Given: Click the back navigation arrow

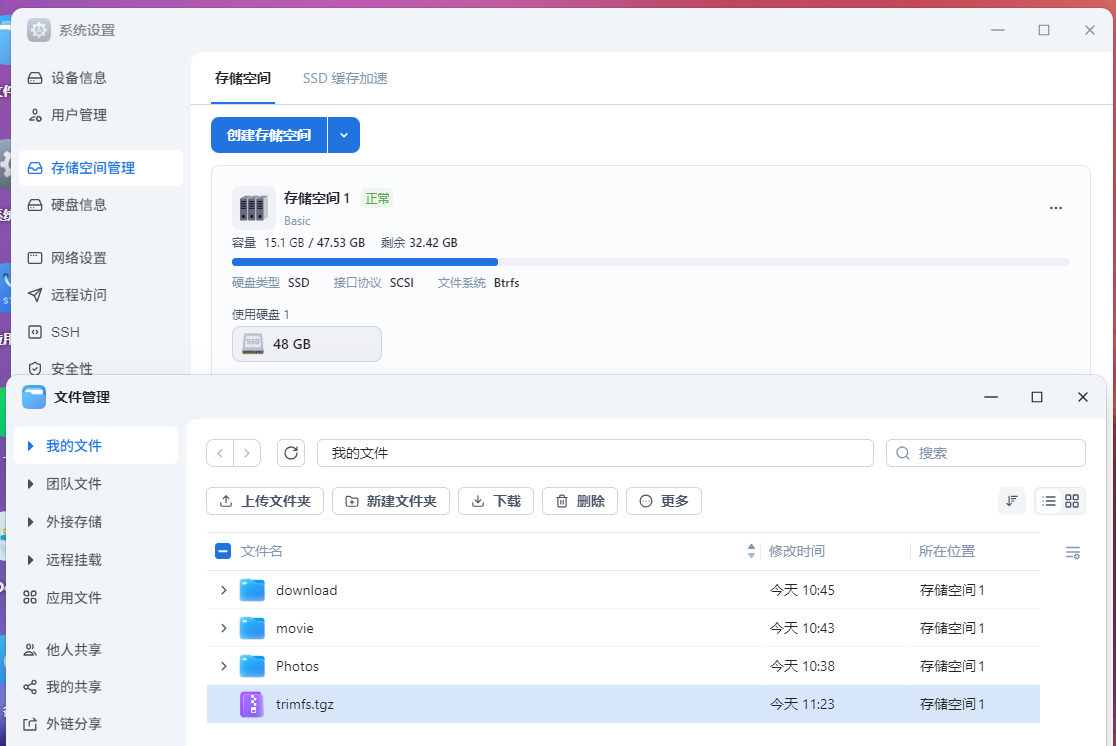Looking at the screenshot, I should click(x=220, y=453).
